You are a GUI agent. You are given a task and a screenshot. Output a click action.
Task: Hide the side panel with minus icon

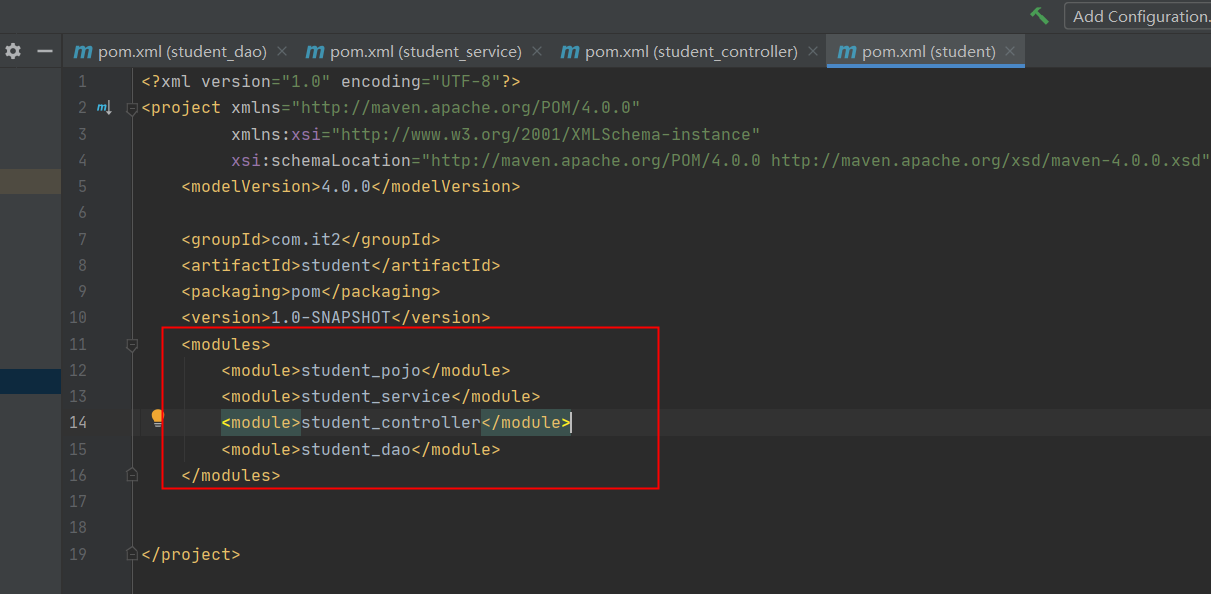pos(44,51)
